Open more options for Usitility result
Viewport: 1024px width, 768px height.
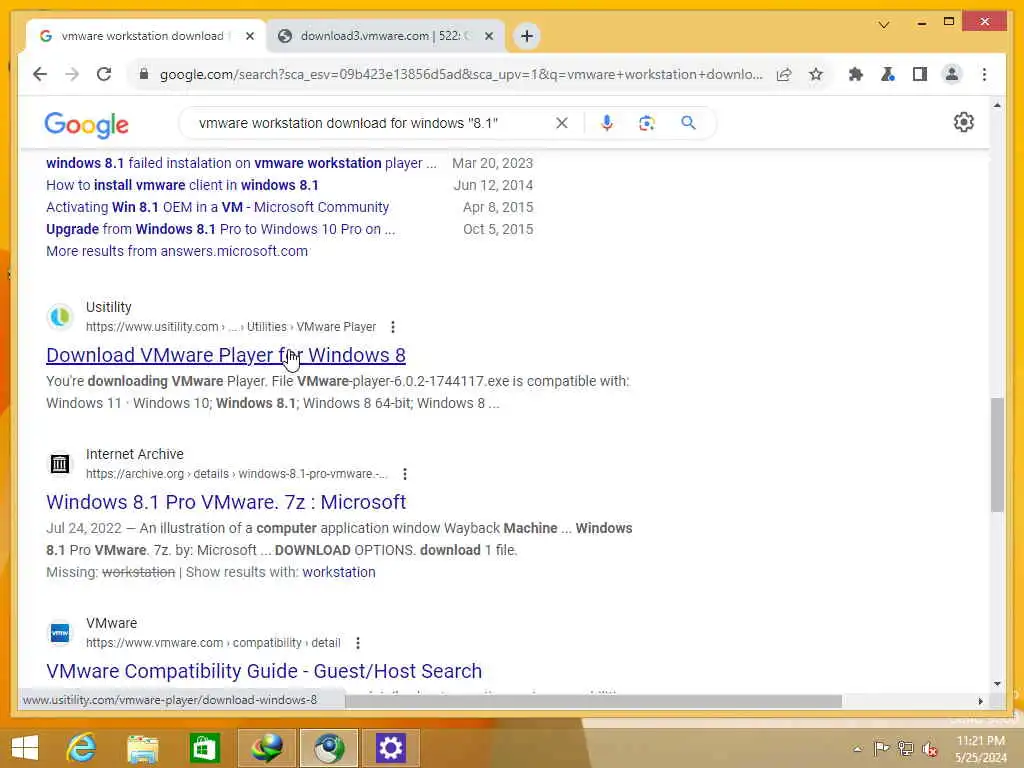[392, 327]
